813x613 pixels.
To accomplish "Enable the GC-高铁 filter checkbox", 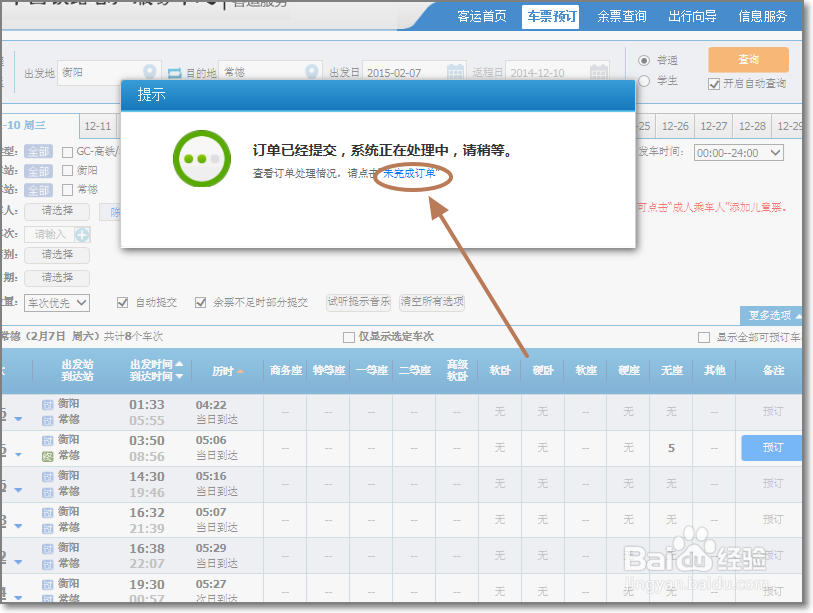I will (68, 151).
